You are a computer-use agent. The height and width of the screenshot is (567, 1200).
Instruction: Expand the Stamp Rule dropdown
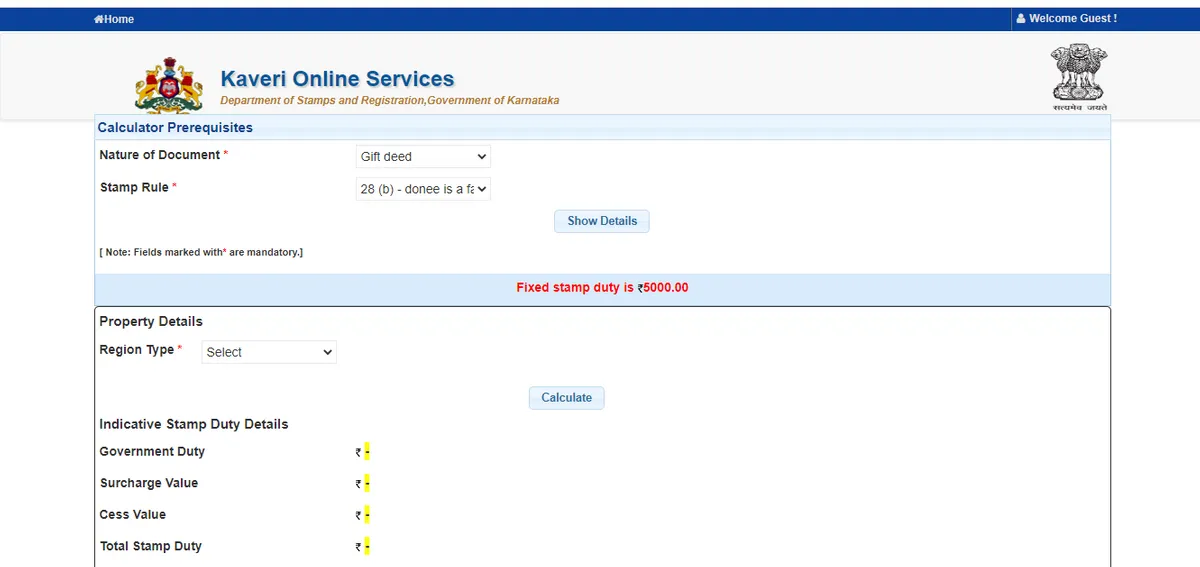click(423, 189)
